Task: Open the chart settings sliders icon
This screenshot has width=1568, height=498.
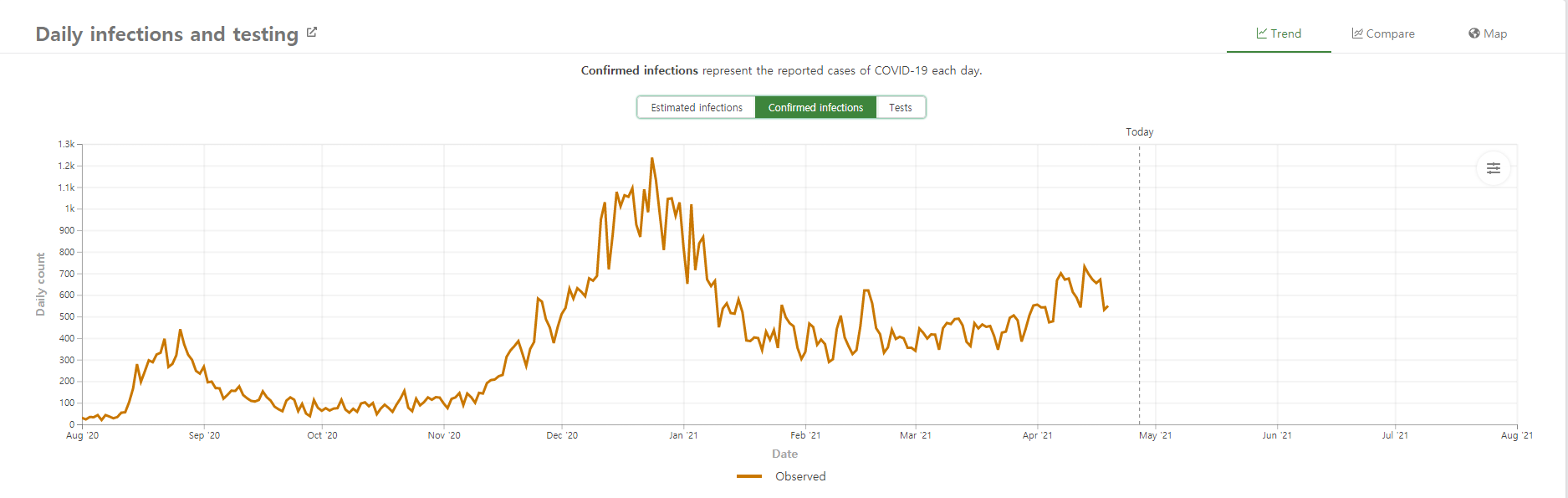Action: 1494,168
